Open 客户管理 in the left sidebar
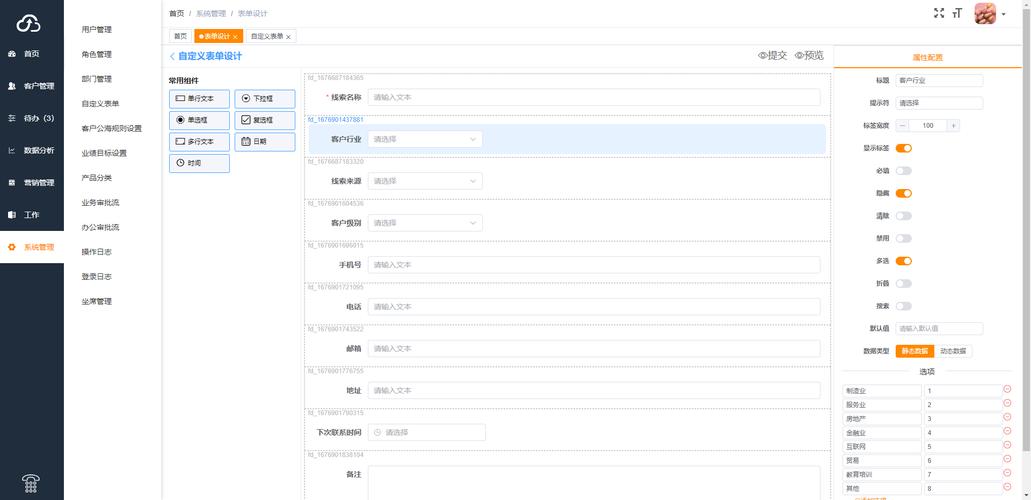 32,86
